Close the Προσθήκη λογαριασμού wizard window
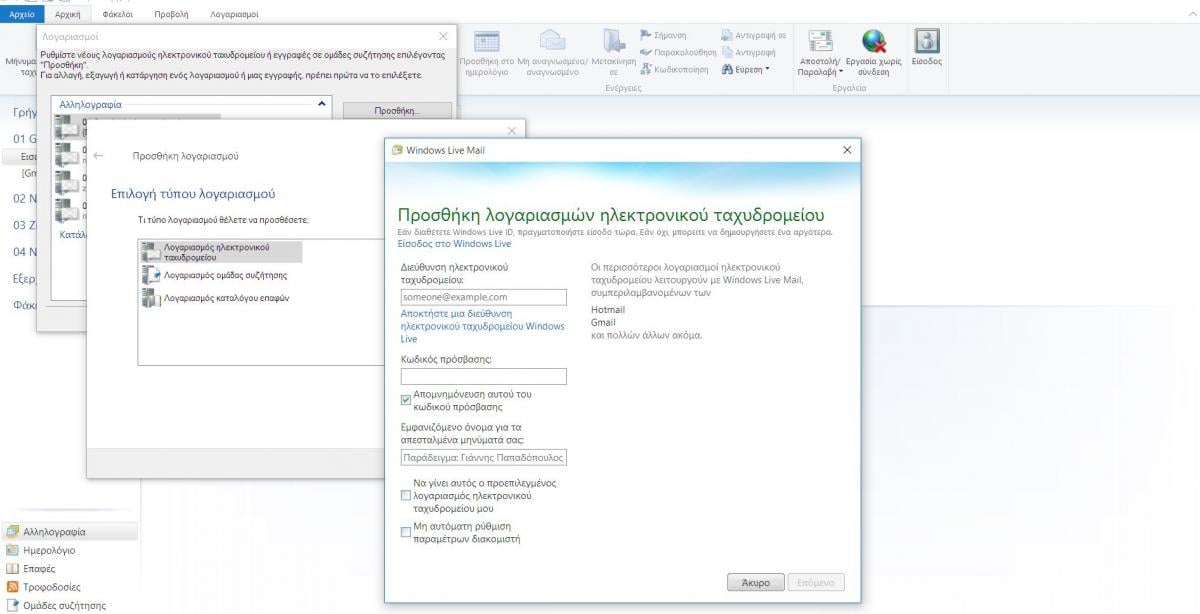Viewport: 1200px width, 614px height. point(512,131)
